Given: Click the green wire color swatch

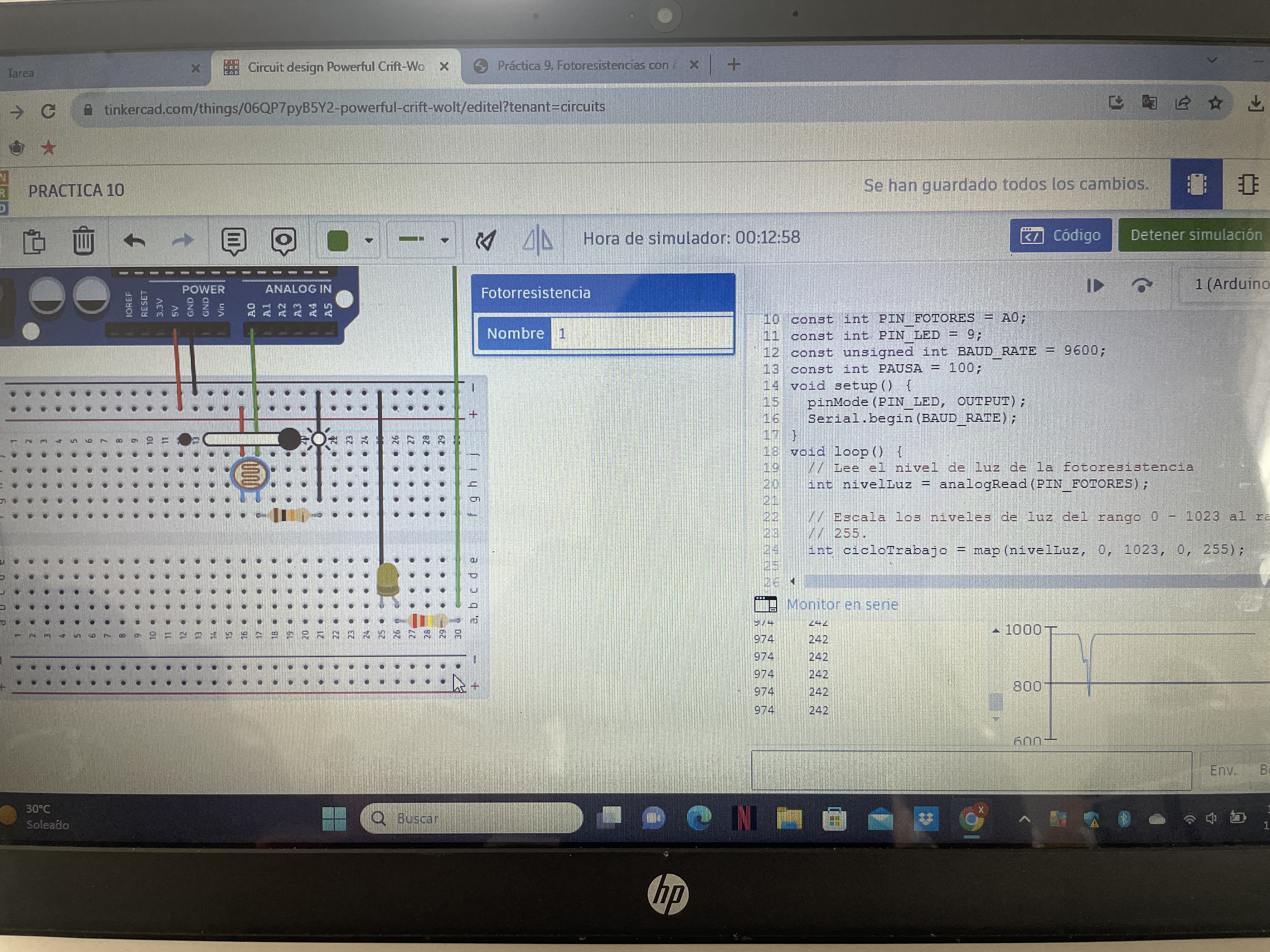Looking at the screenshot, I should tap(338, 241).
